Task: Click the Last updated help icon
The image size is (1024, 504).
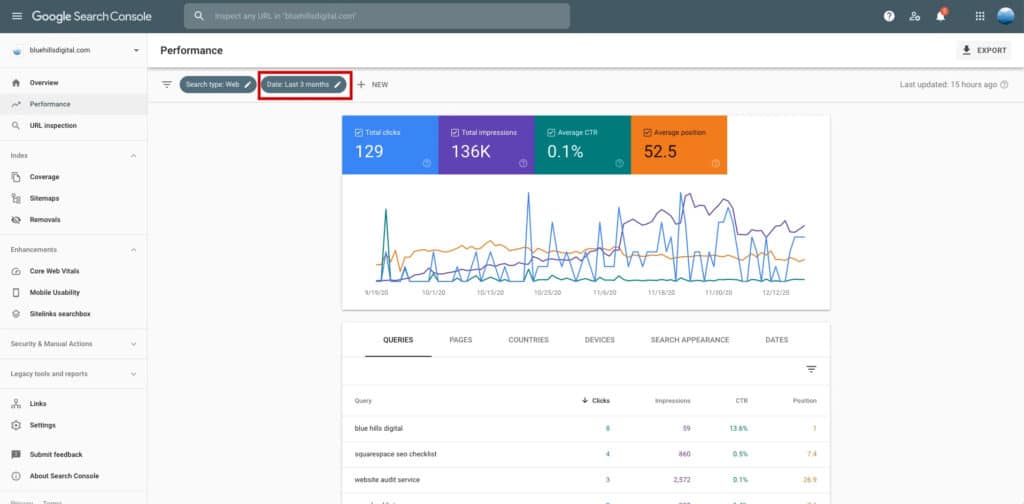Action: coord(1004,84)
